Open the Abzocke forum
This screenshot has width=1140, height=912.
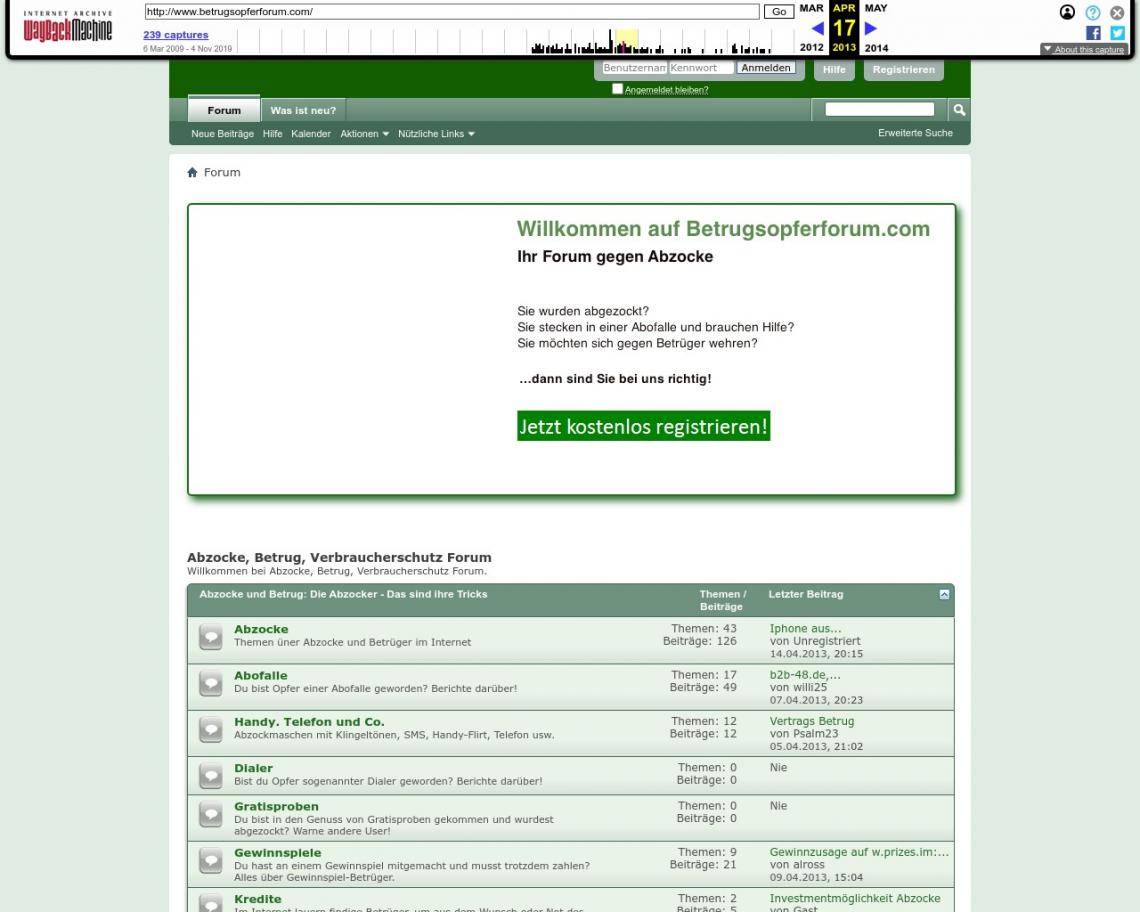point(261,629)
